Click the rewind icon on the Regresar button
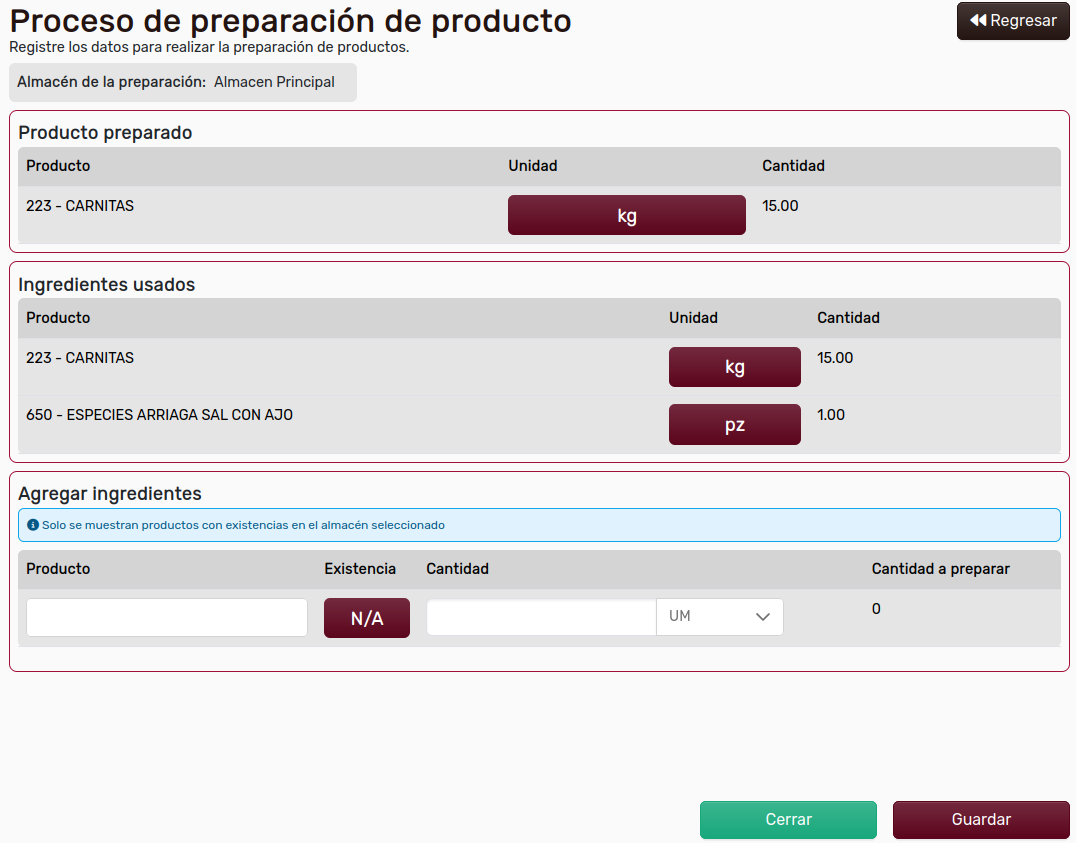The height and width of the screenshot is (843, 1076). click(x=978, y=21)
